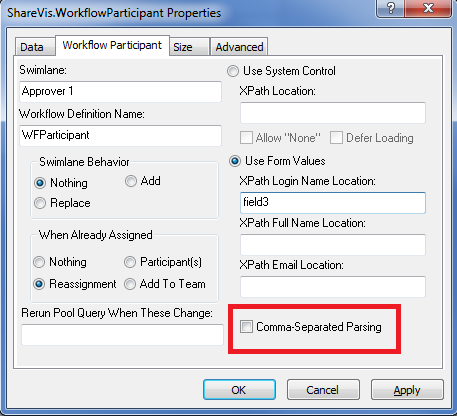The image size is (457, 416).
Task: Click the XPath Email Location field
Action: [333, 287]
